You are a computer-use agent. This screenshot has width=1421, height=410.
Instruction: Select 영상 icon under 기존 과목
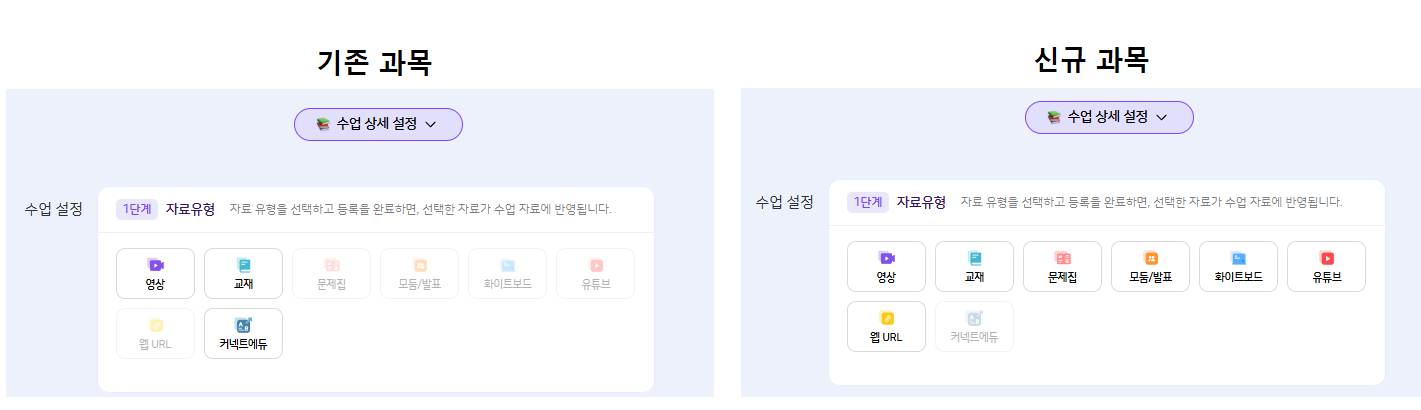(155, 273)
